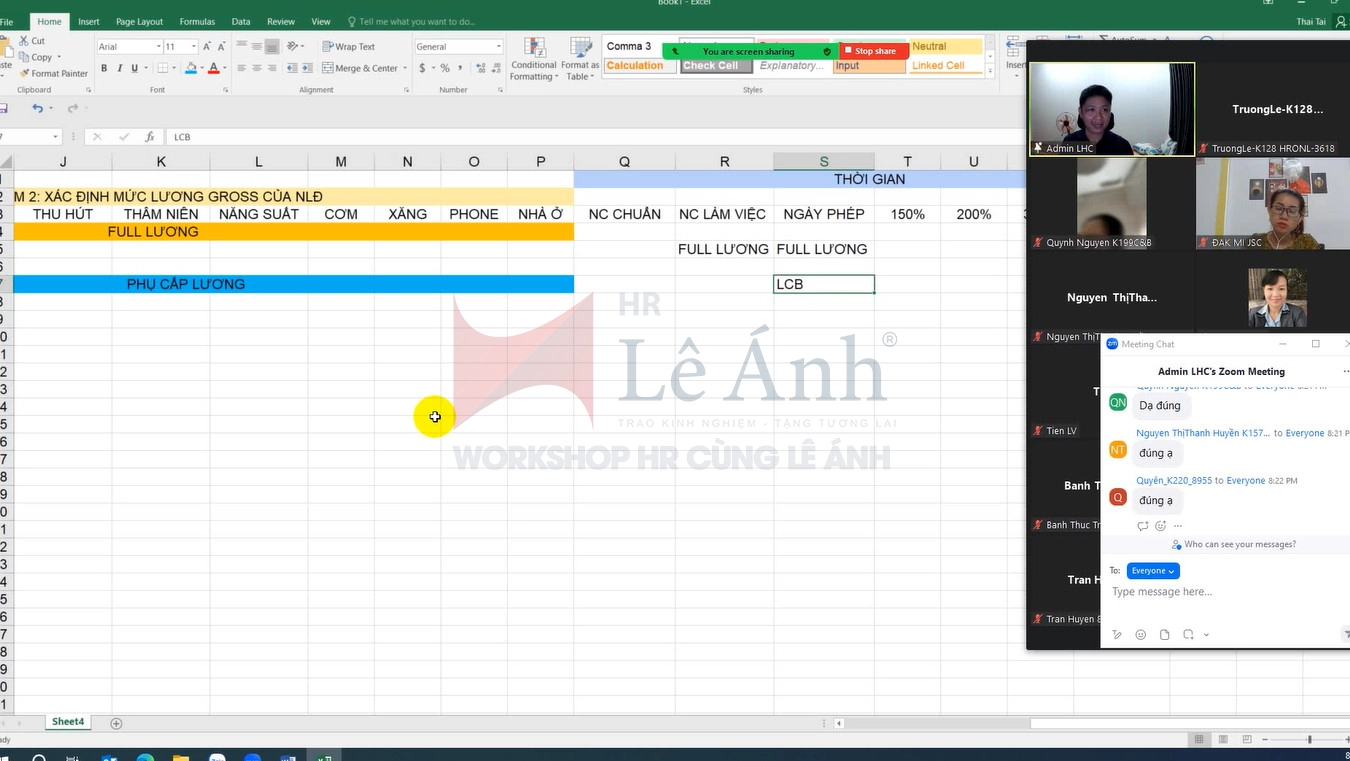The width and height of the screenshot is (1350, 761).
Task: Expand the General number format dropdown
Action: 498,47
